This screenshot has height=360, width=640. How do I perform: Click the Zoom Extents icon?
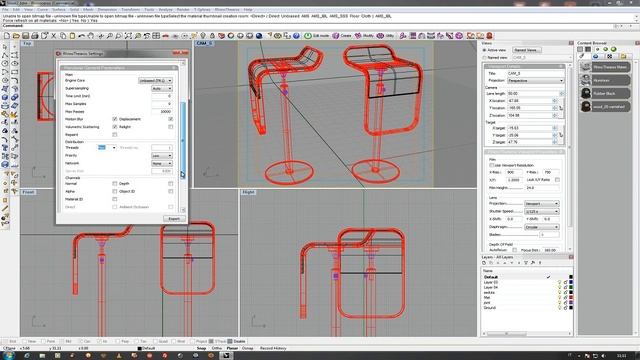[128, 36]
